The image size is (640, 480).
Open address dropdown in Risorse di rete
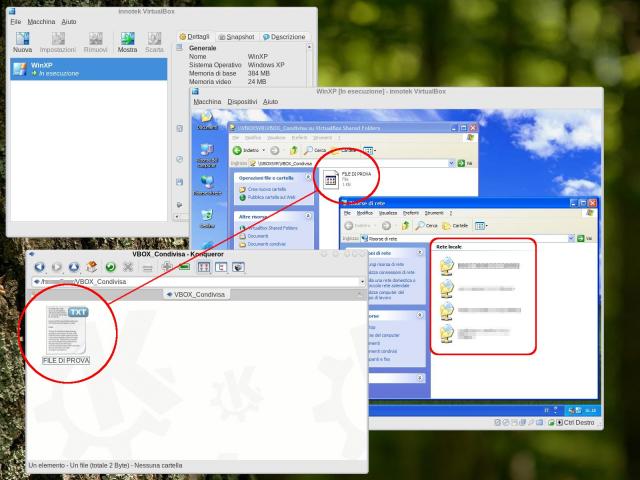pyautogui.click(x=571, y=238)
